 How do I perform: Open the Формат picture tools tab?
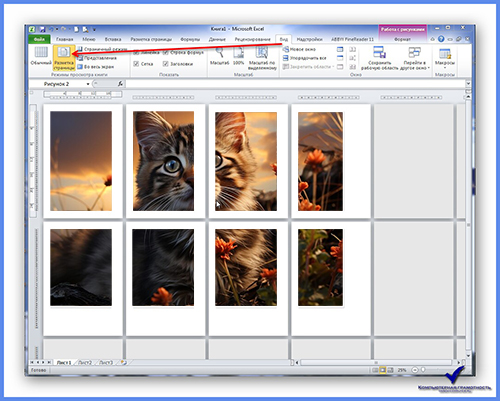tap(402, 39)
